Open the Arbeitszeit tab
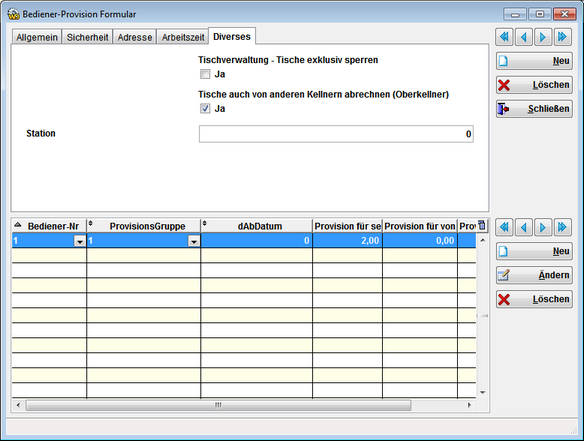The height and width of the screenshot is (441, 584). [183, 37]
